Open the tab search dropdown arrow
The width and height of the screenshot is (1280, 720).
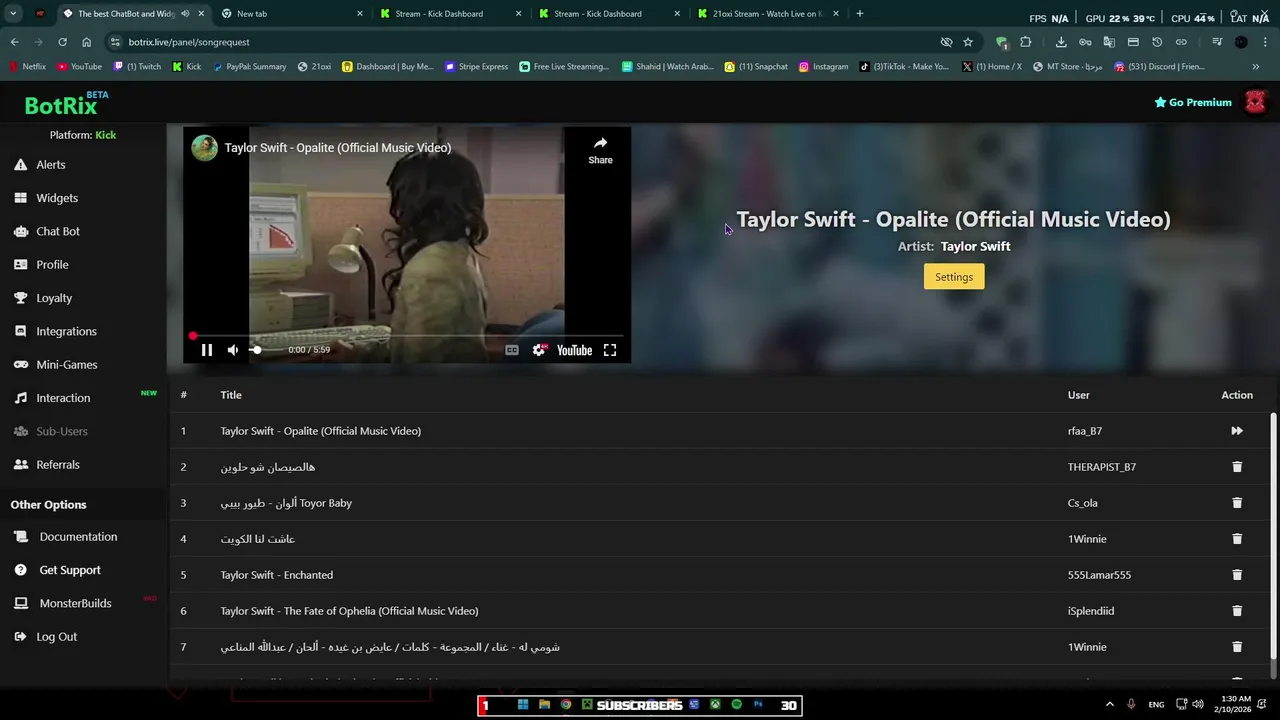pyautogui.click(x=13, y=14)
